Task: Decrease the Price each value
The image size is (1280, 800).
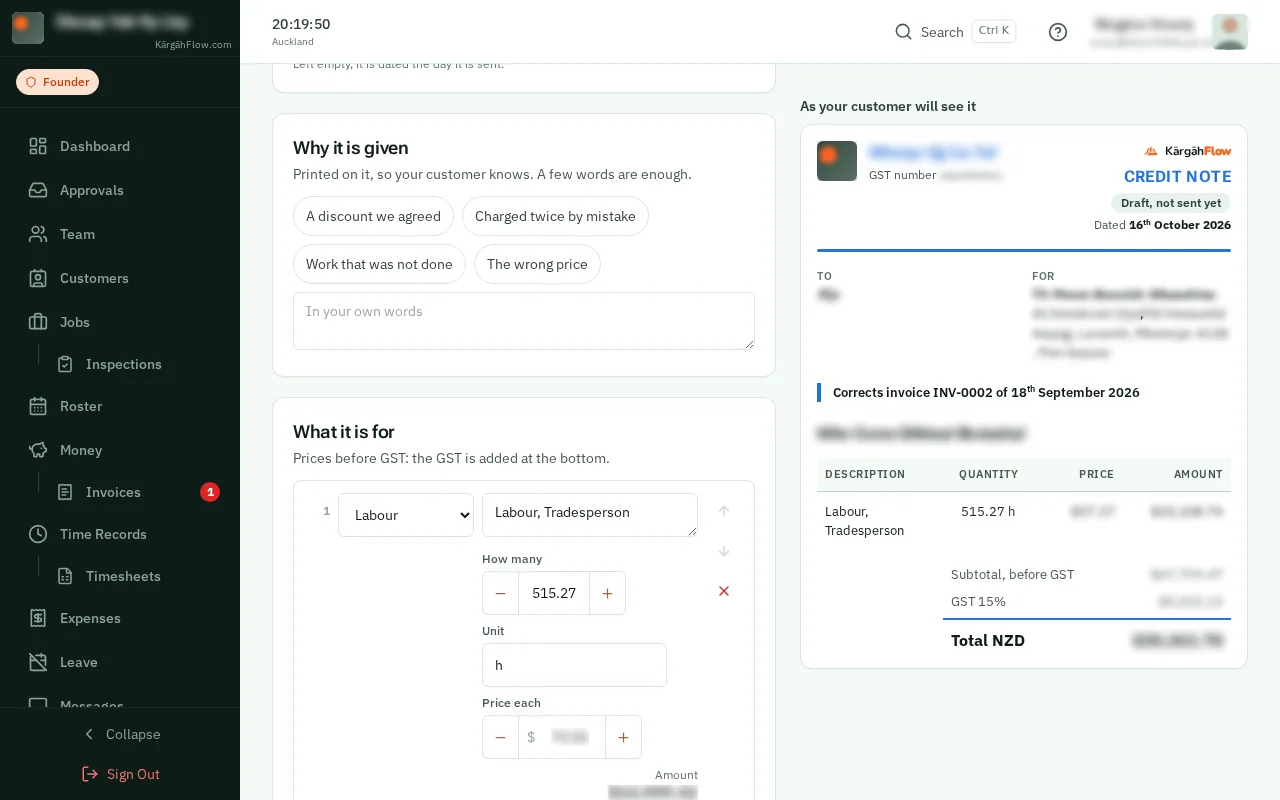Action: [x=501, y=737]
